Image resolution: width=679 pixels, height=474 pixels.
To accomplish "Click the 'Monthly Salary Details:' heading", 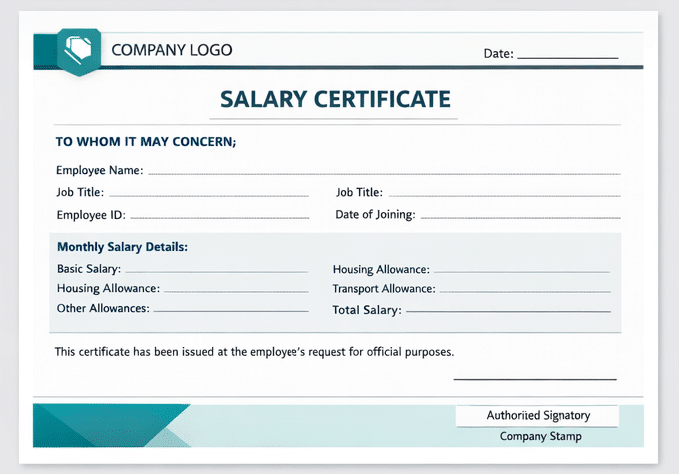I will (x=123, y=247).
